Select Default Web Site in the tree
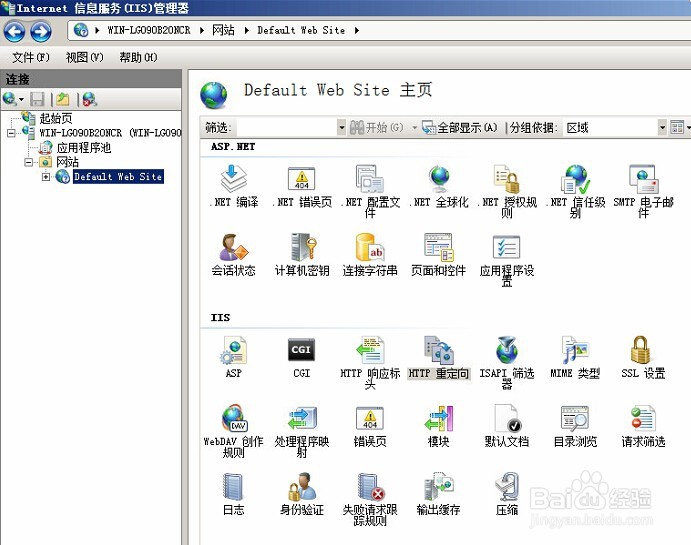Image resolution: width=691 pixels, height=545 pixels. point(118,177)
